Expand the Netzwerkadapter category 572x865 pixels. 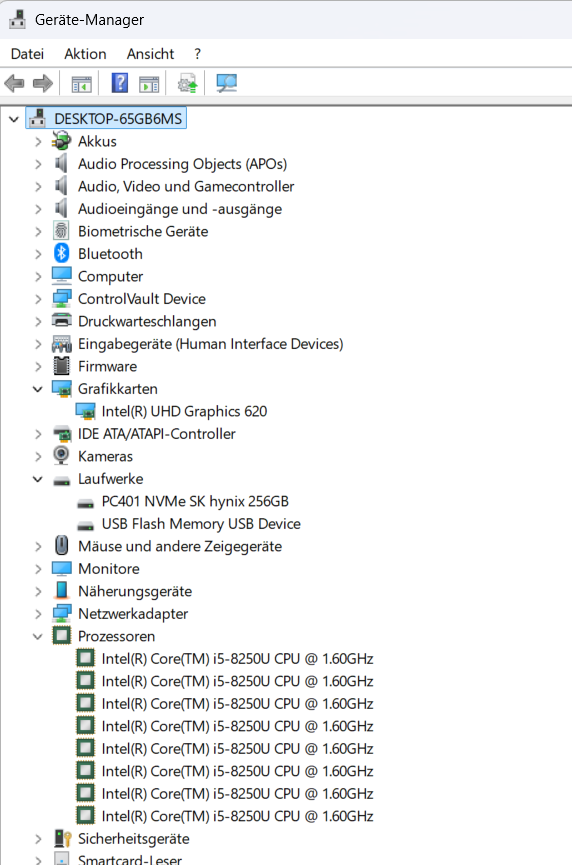pos(38,613)
